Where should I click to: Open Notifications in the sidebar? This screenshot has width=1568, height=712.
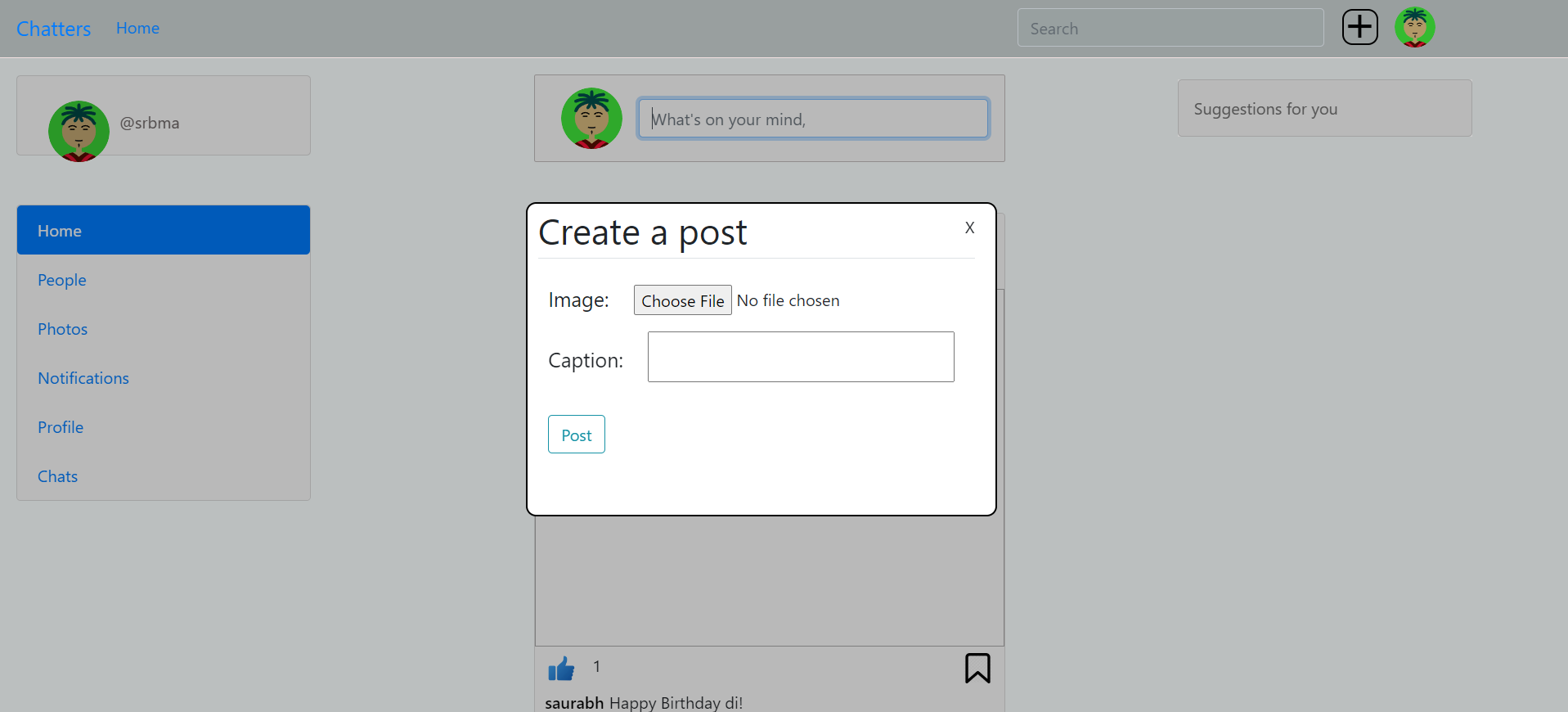pyautogui.click(x=164, y=377)
